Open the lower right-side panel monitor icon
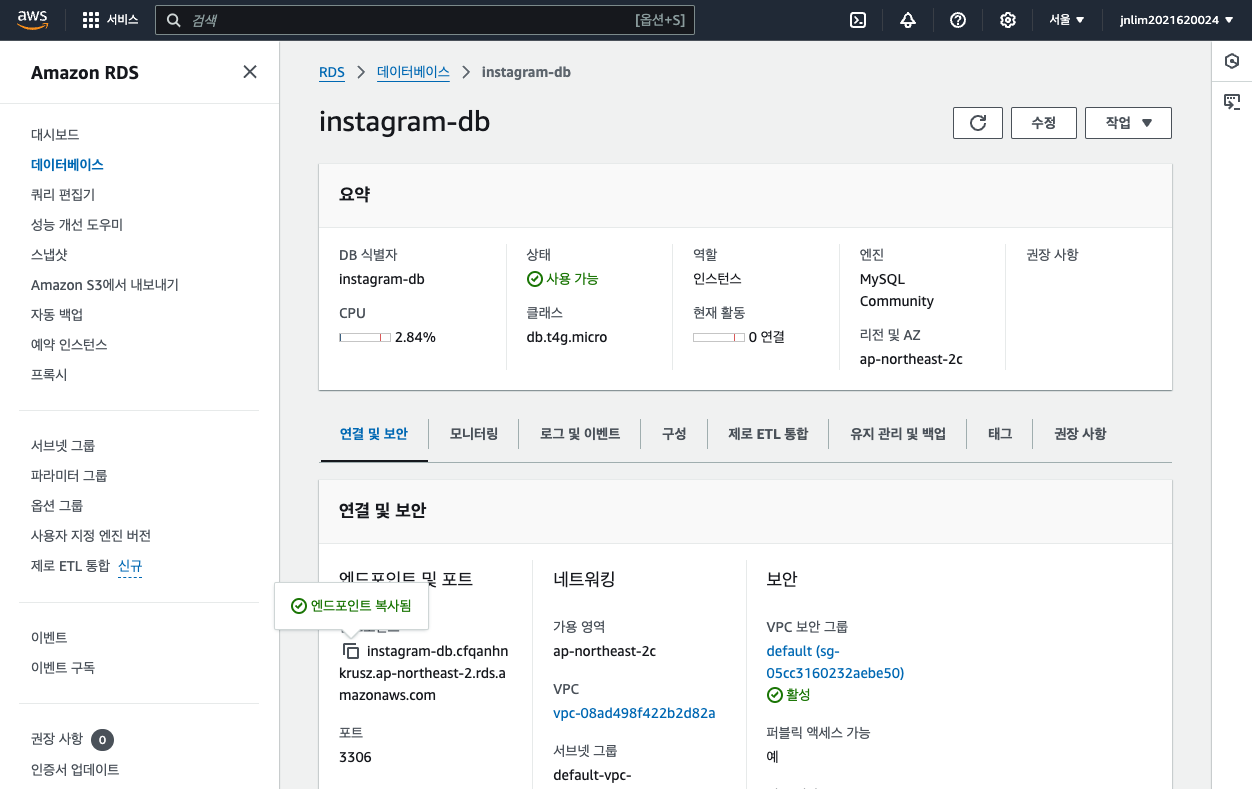The height and width of the screenshot is (789, 1252). click(1232, 101)
